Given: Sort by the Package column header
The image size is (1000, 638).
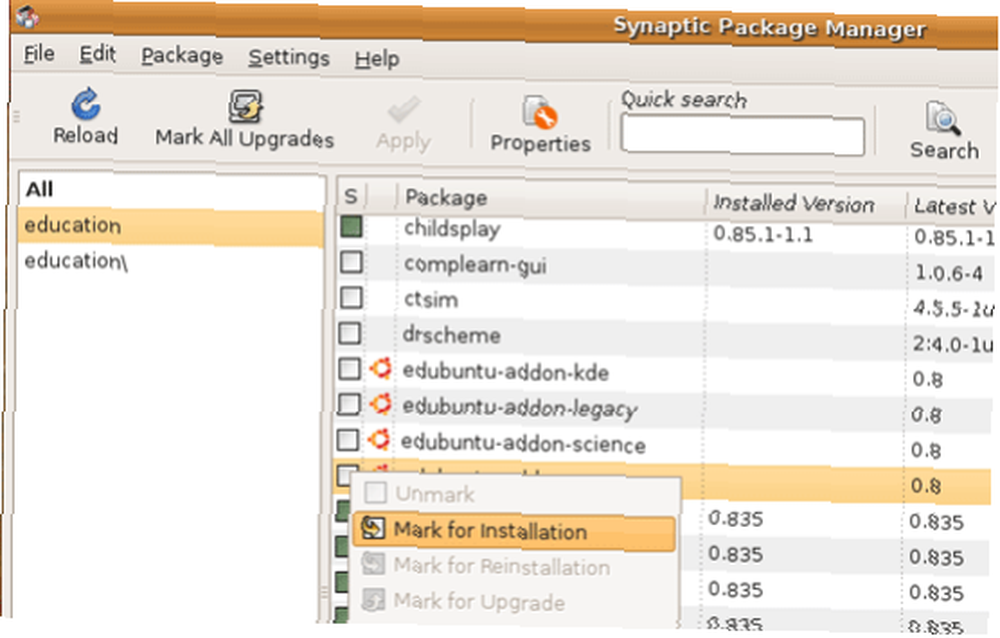Looking at the screenshot, I should pyautogui.click(x=551, y=199).
